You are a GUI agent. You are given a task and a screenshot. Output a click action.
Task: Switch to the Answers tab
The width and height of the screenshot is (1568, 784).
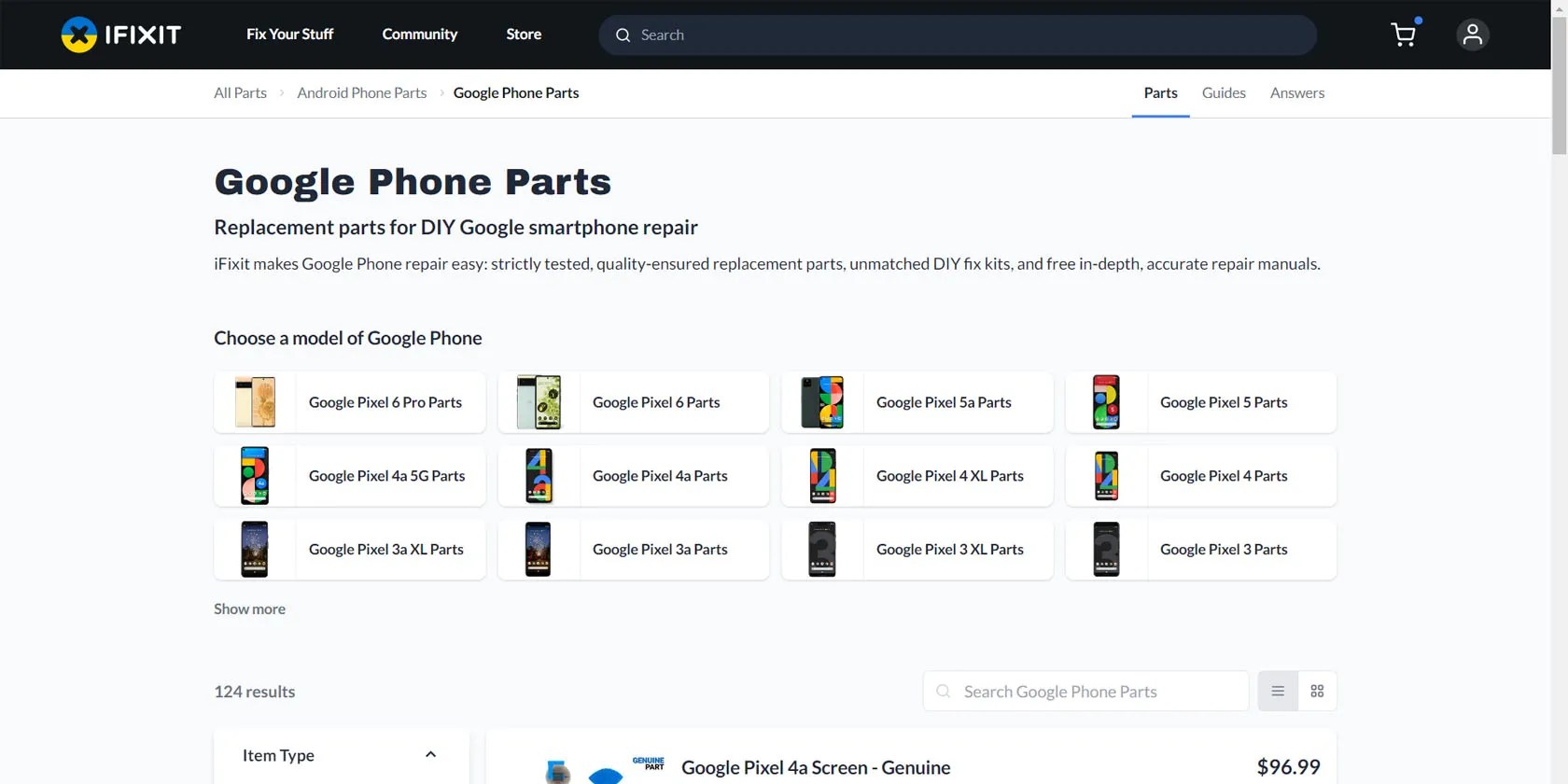(1297, 93)
